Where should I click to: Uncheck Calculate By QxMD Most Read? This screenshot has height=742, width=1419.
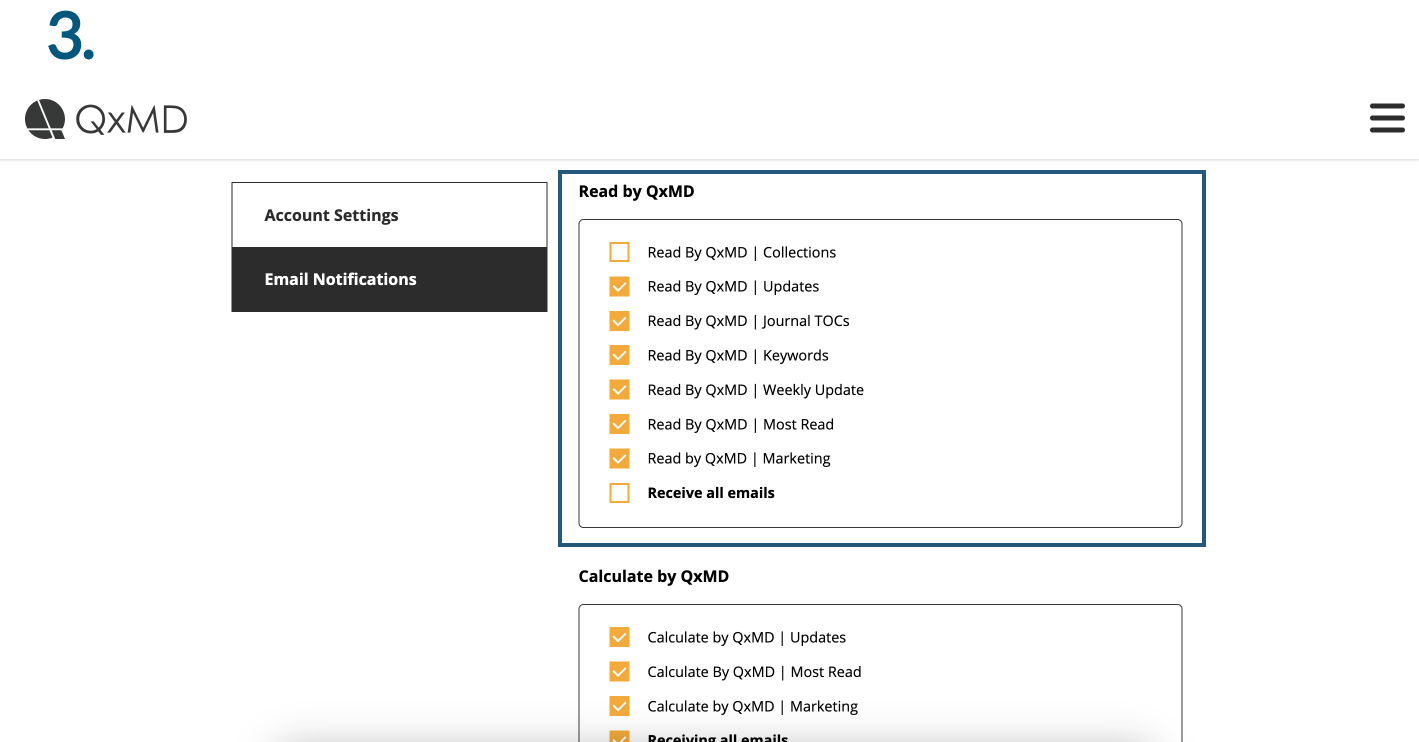tap(620, 672)
